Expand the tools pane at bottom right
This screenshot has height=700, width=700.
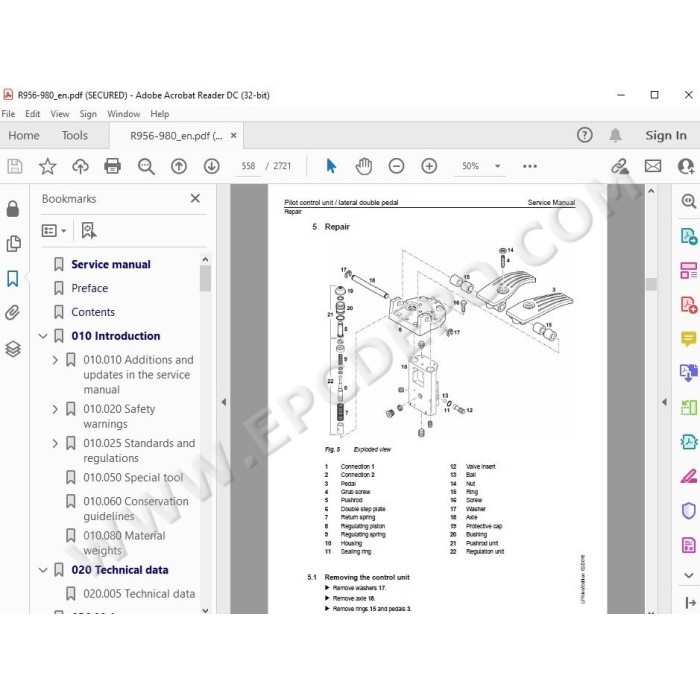point(690,603)
